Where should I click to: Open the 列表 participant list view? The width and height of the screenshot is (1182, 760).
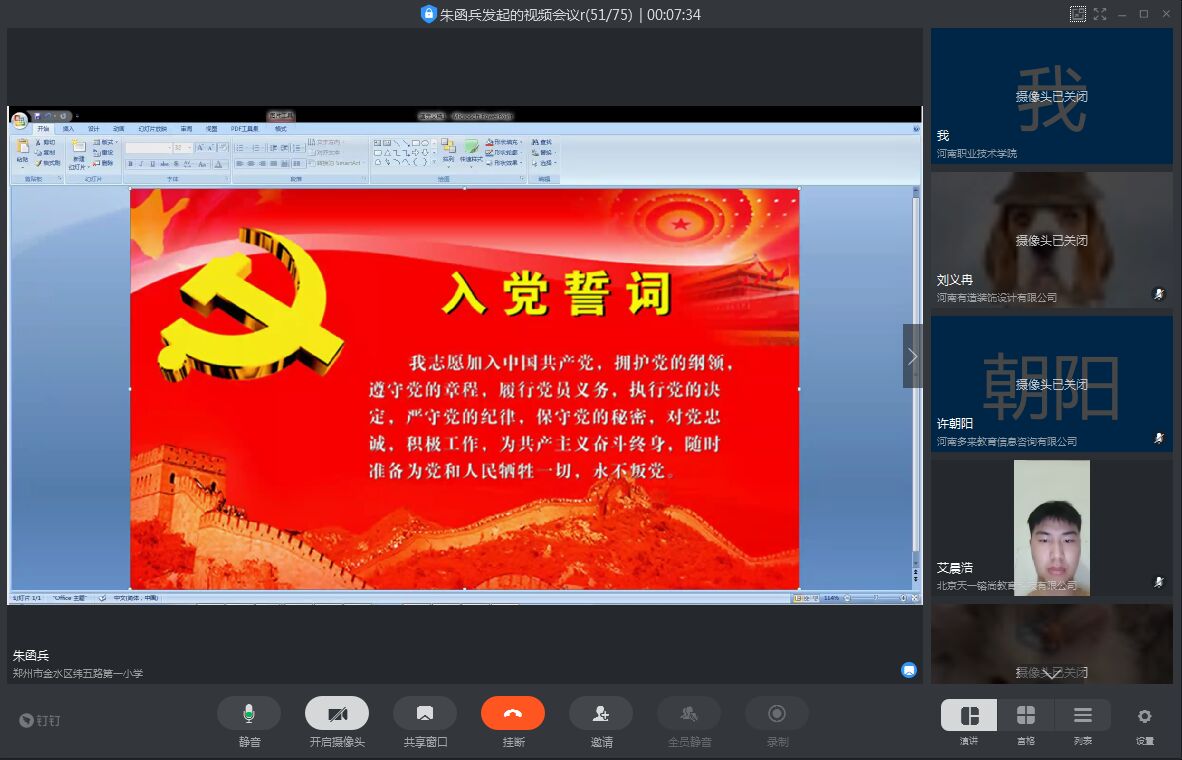(1083, 715)
